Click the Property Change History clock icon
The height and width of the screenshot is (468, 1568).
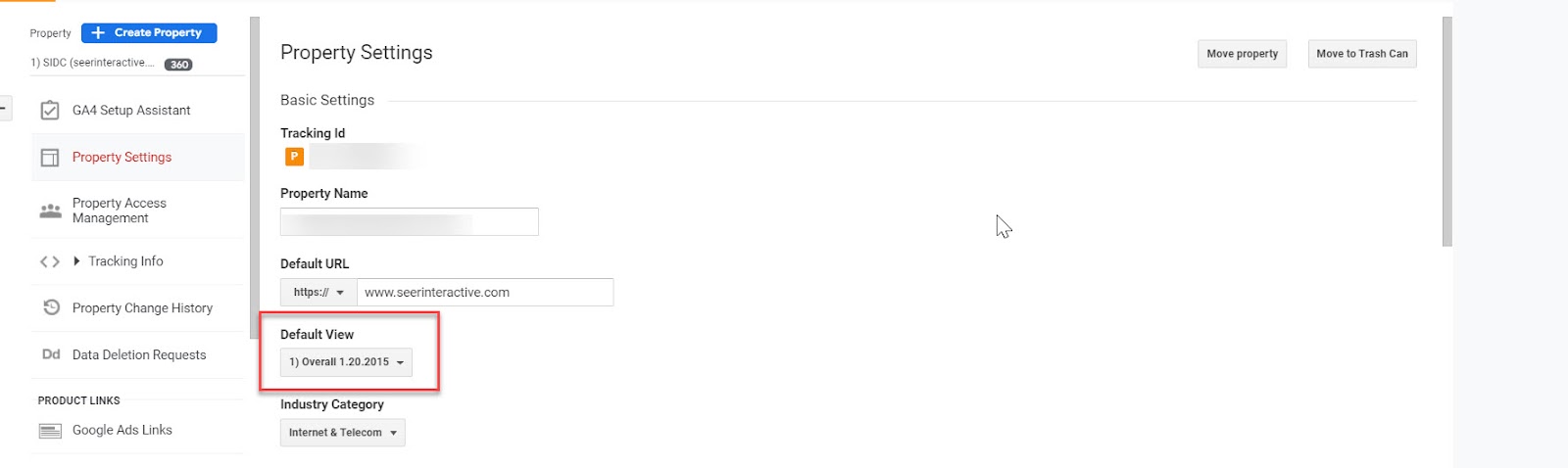51,307
